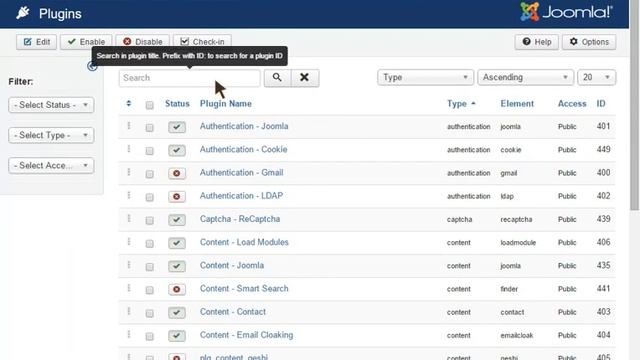This screenshot has width=640, height=360.
Task: Enable the Authentication - LDAP status icon
Action: pos(177,197)
